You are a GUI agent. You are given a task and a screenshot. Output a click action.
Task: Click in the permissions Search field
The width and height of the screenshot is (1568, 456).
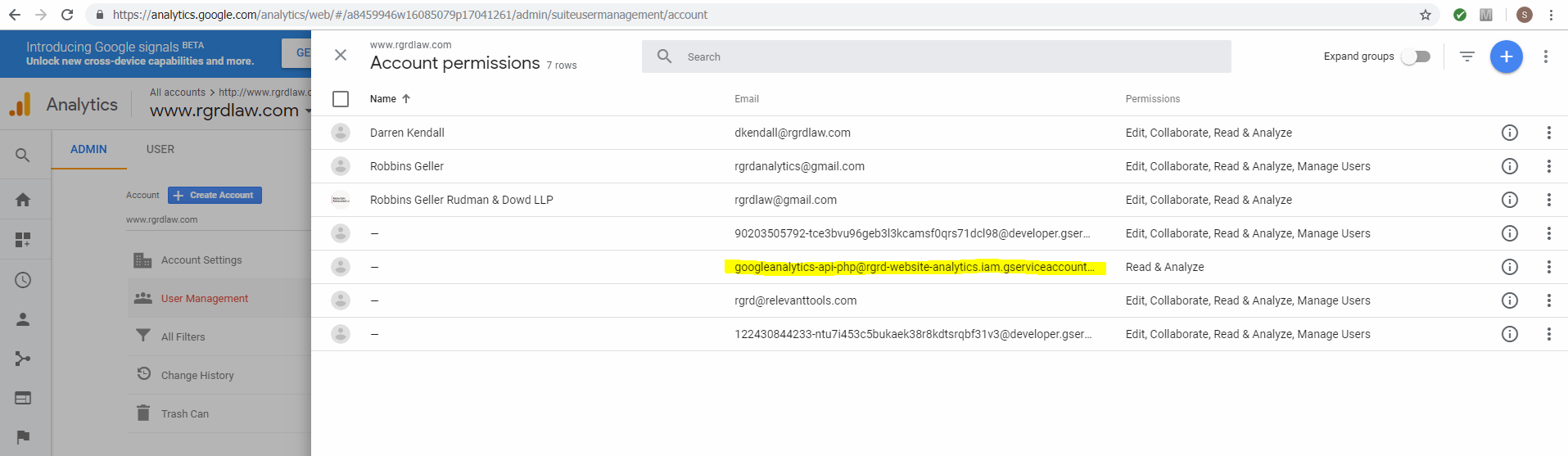[x=936, y=56]
